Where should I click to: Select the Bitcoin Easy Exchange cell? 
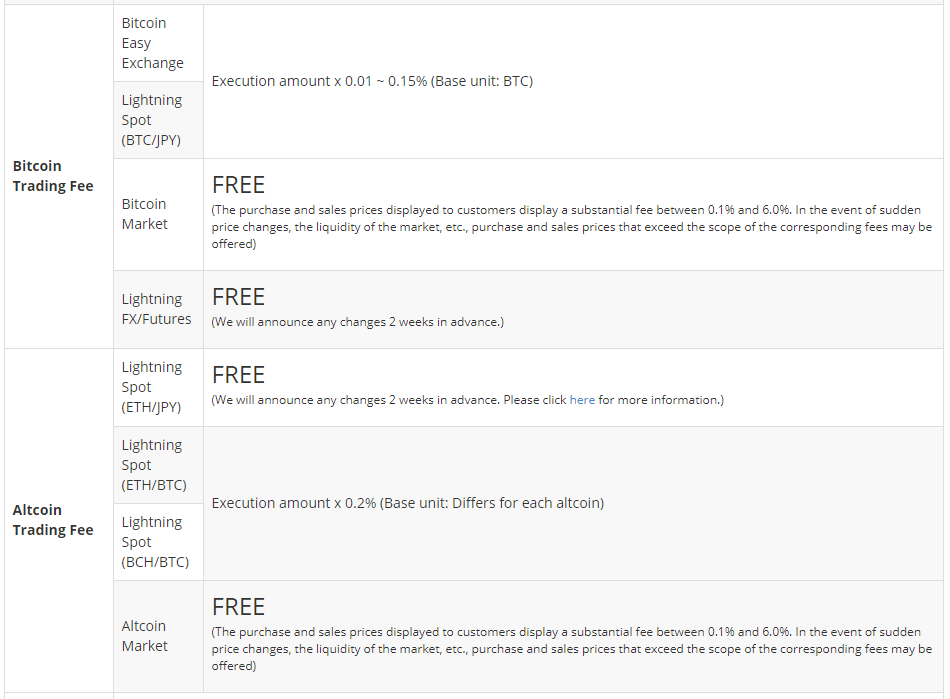coord(153,43)
